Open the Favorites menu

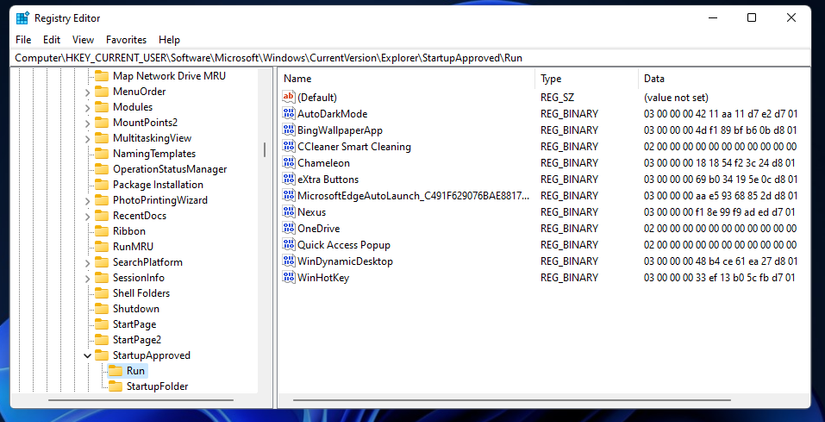coord(126,39)
